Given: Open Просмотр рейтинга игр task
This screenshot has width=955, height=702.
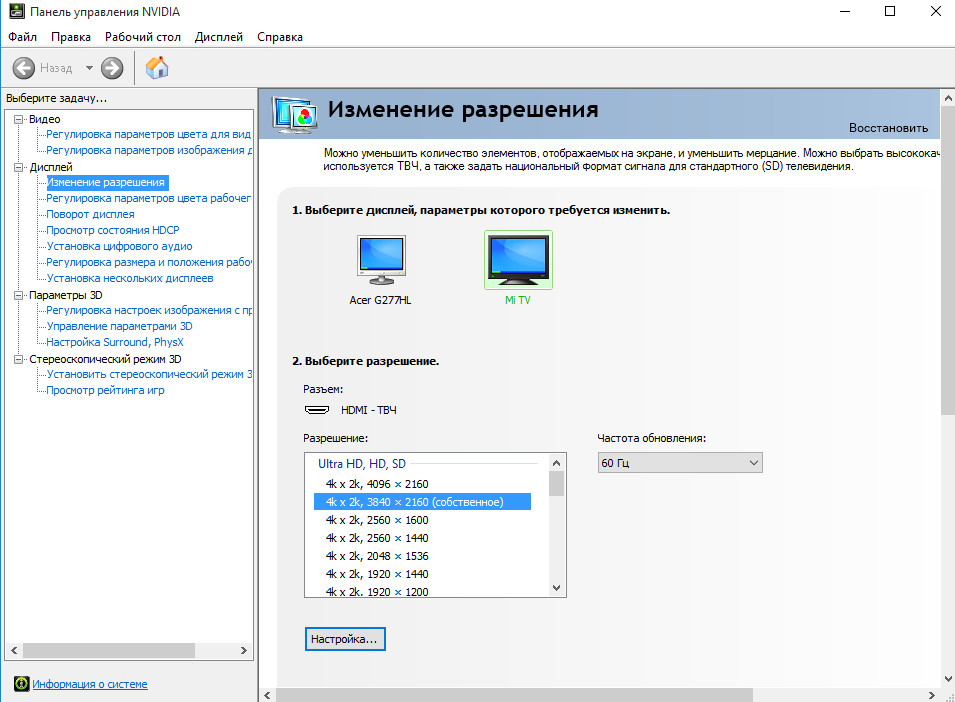Looking at the screenshot, I should coord(105,390).
